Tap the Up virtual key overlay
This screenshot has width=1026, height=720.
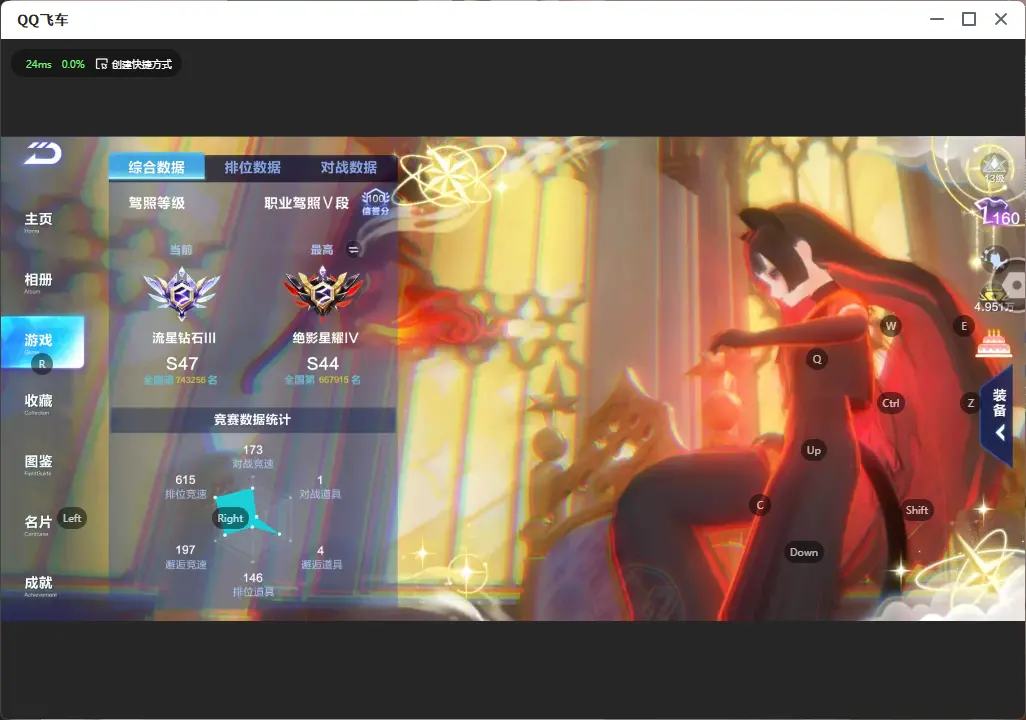(813, 450)
